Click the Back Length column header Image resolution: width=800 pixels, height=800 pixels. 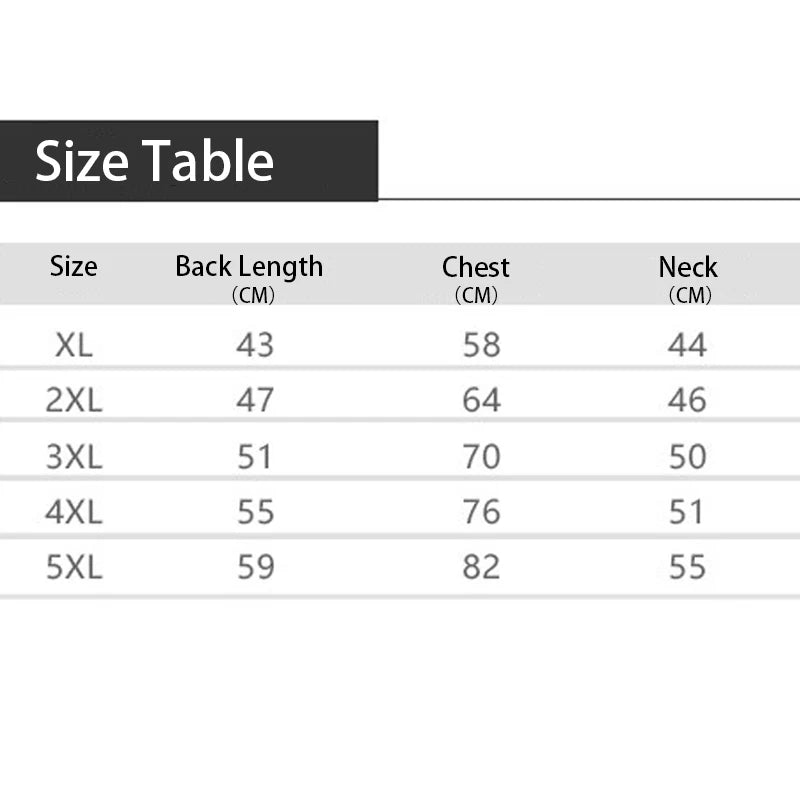(249, 267)
